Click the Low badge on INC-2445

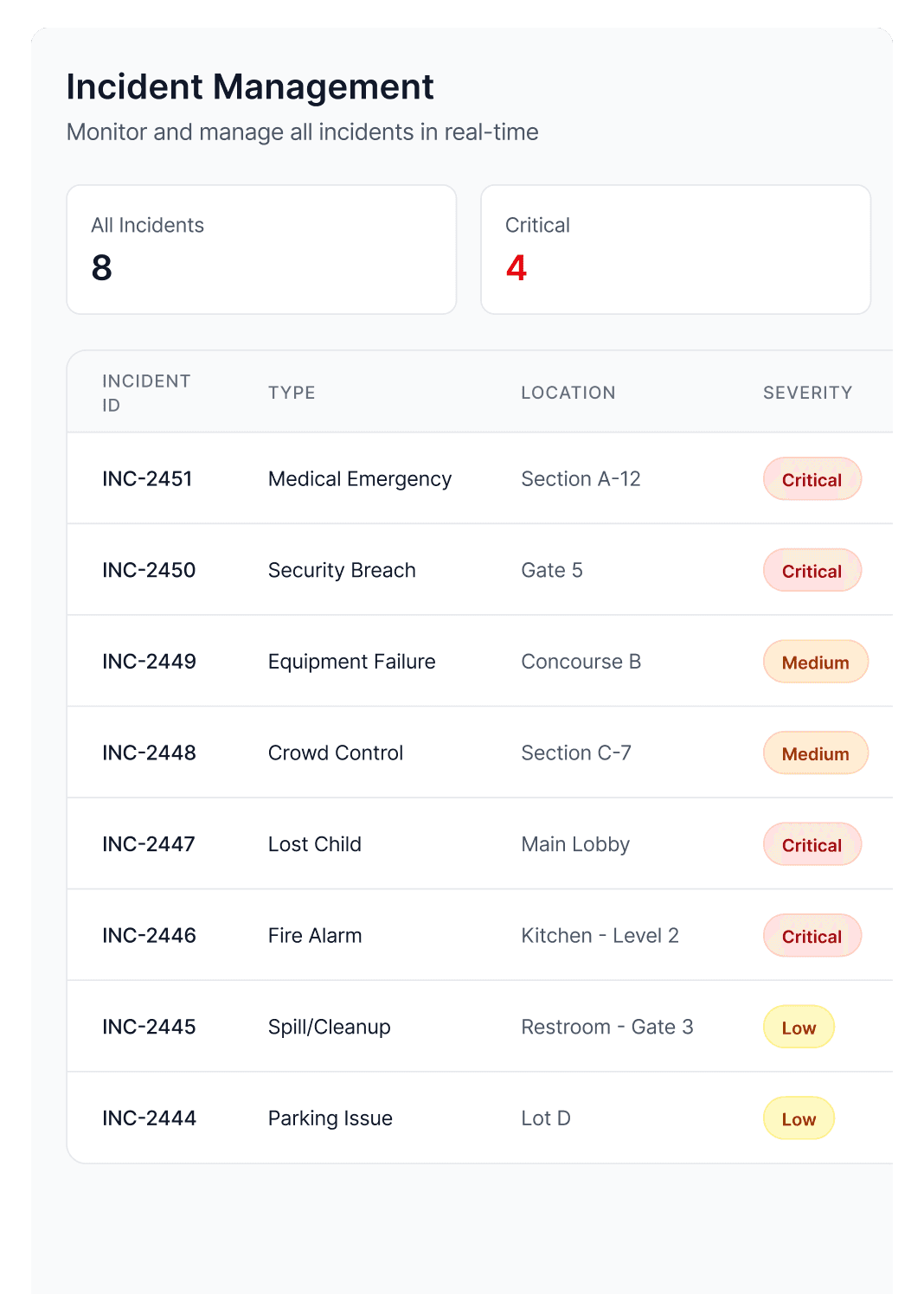[x=798, y=1027]
